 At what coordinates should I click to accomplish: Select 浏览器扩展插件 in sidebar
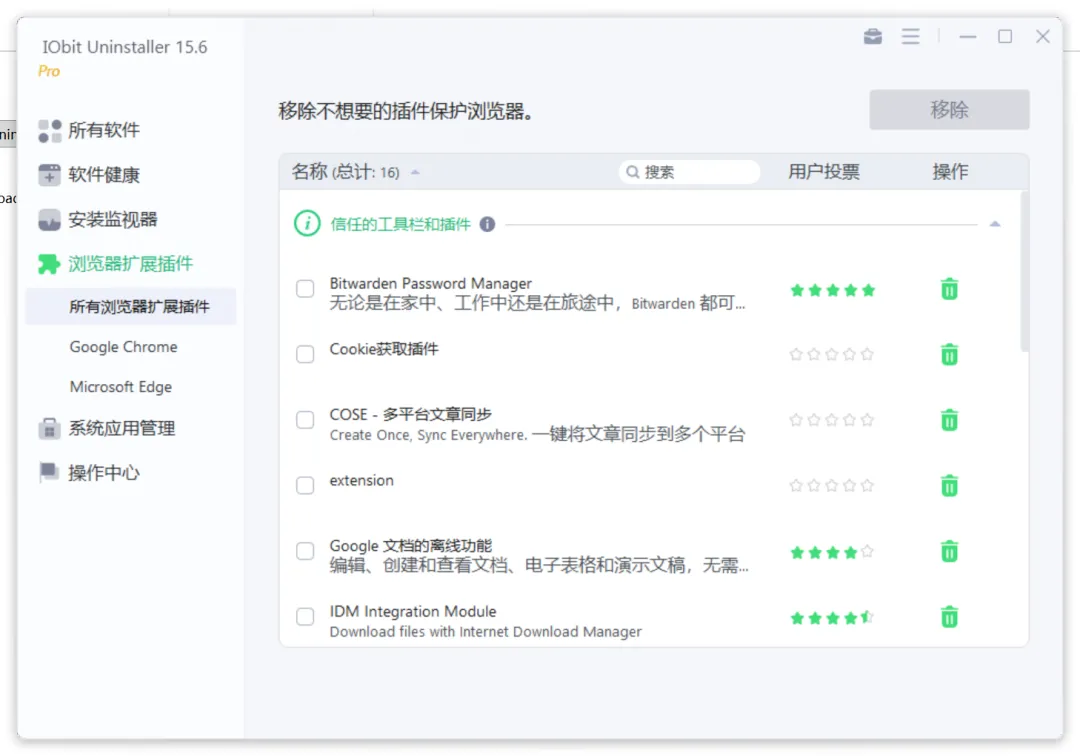coord(130,264)
